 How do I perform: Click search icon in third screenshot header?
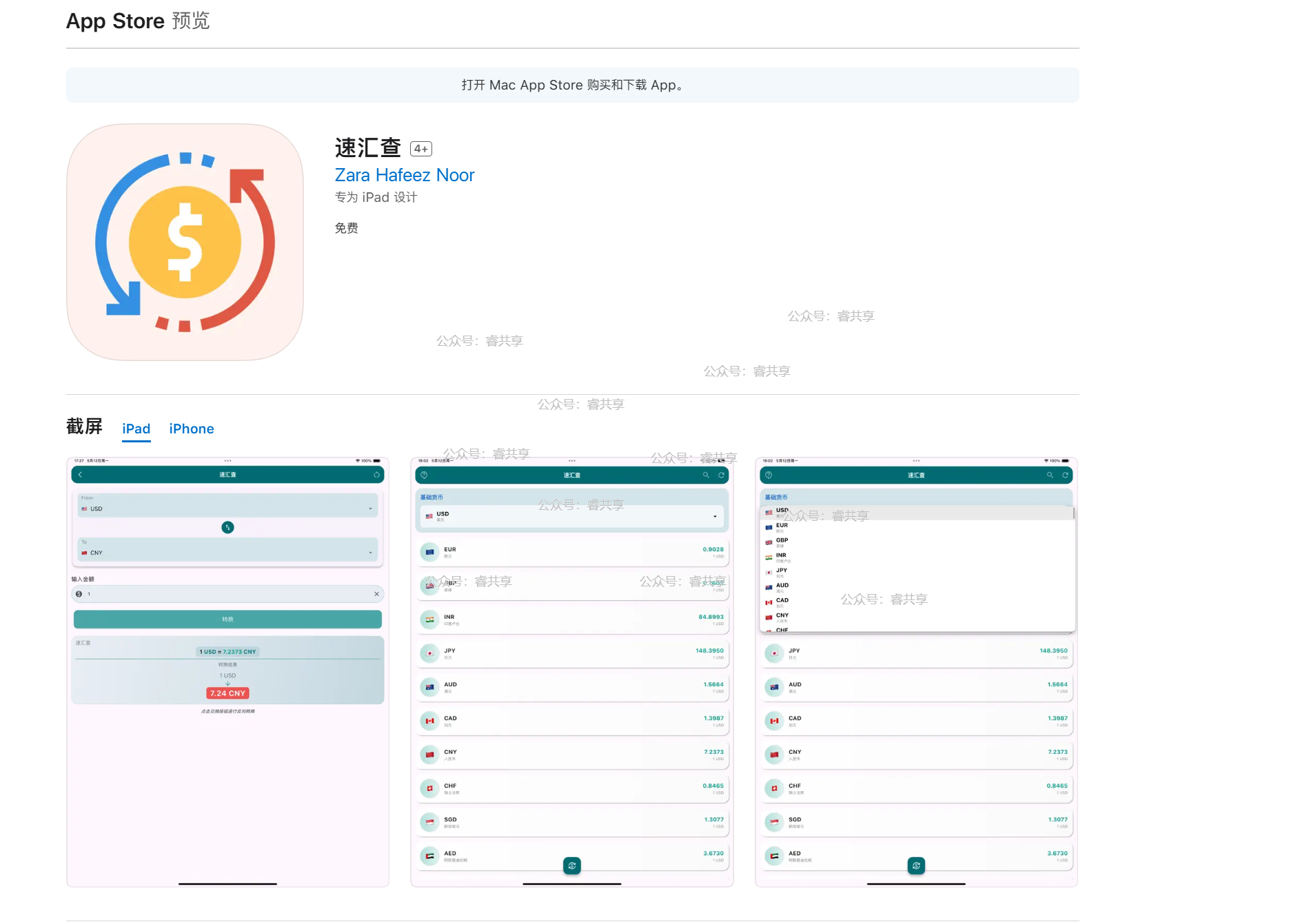click(x=1050, y=475)
